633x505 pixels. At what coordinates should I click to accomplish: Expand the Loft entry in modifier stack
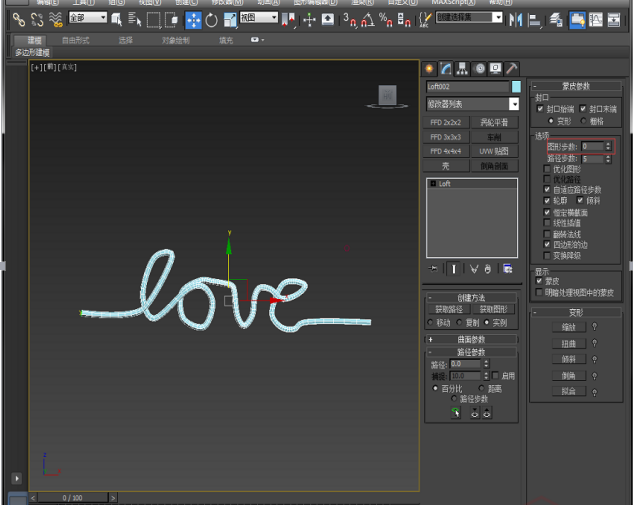(x=433, y=184)
